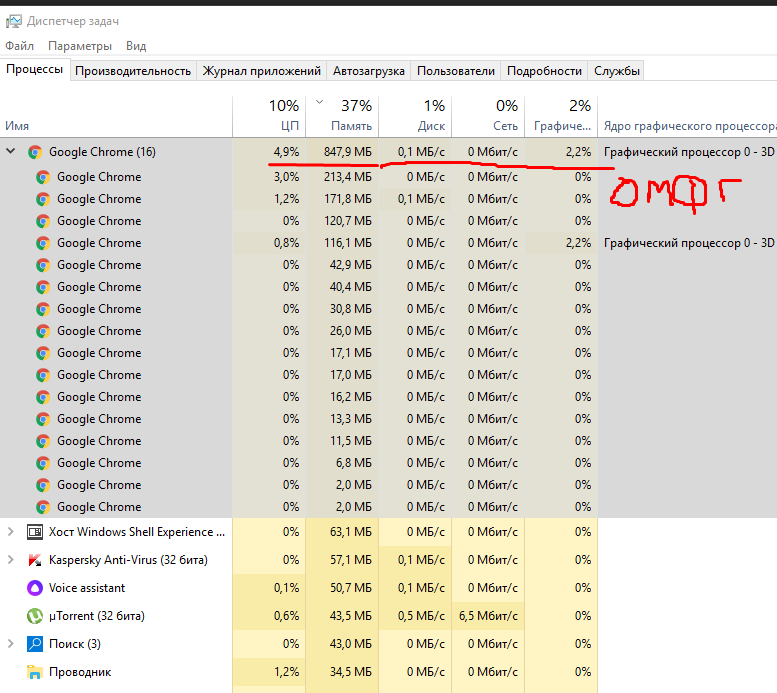Click Chrome icon in the 17,0 МБ row
This screenshot has height=693, width=777.
(x=43, y=375)
